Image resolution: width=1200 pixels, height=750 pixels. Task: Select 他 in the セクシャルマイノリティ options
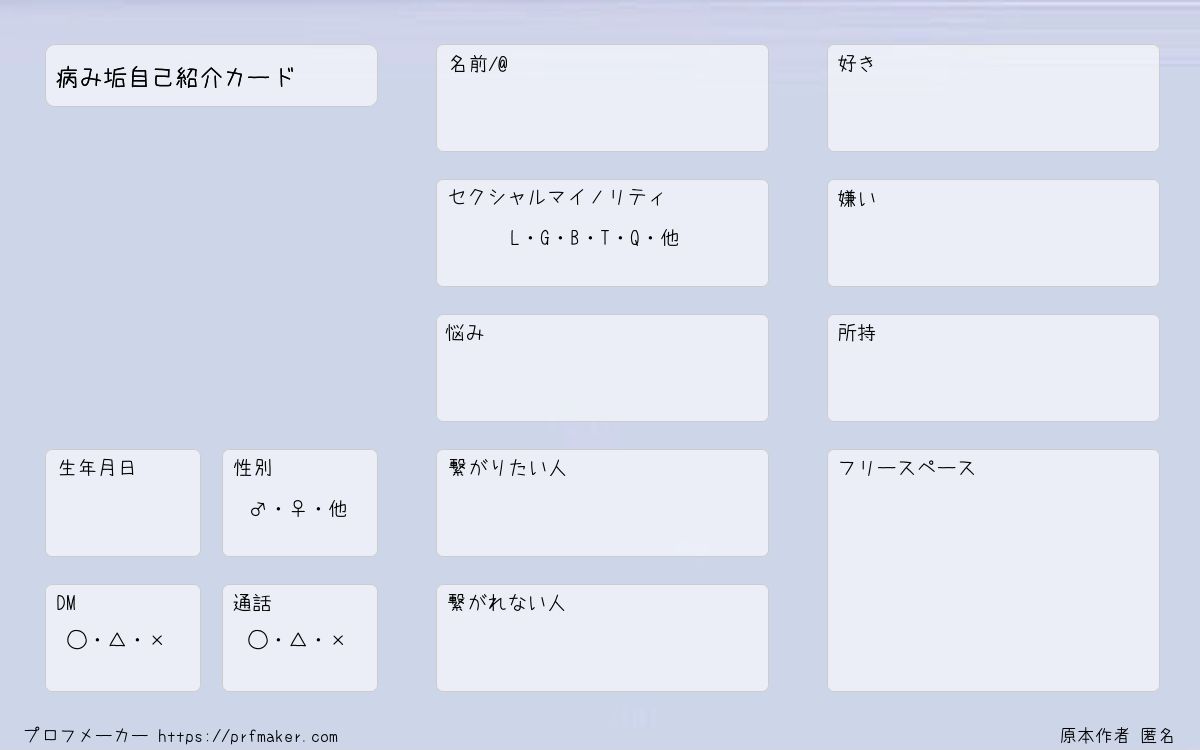pos(670,238)
